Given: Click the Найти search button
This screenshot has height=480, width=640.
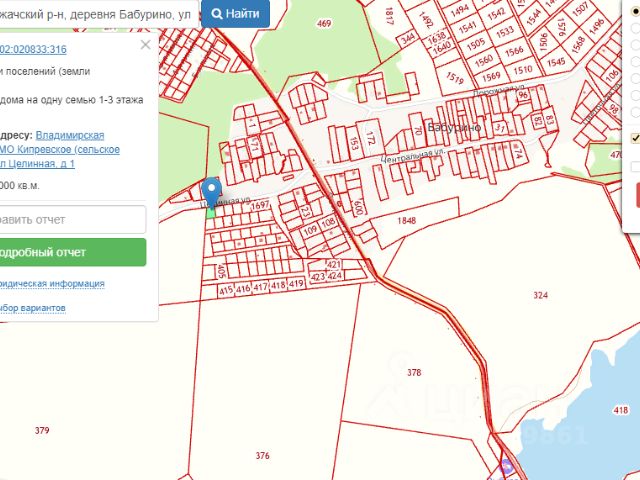Looking at the screenshot, I should pyautogui.click(x=233, y=14).
